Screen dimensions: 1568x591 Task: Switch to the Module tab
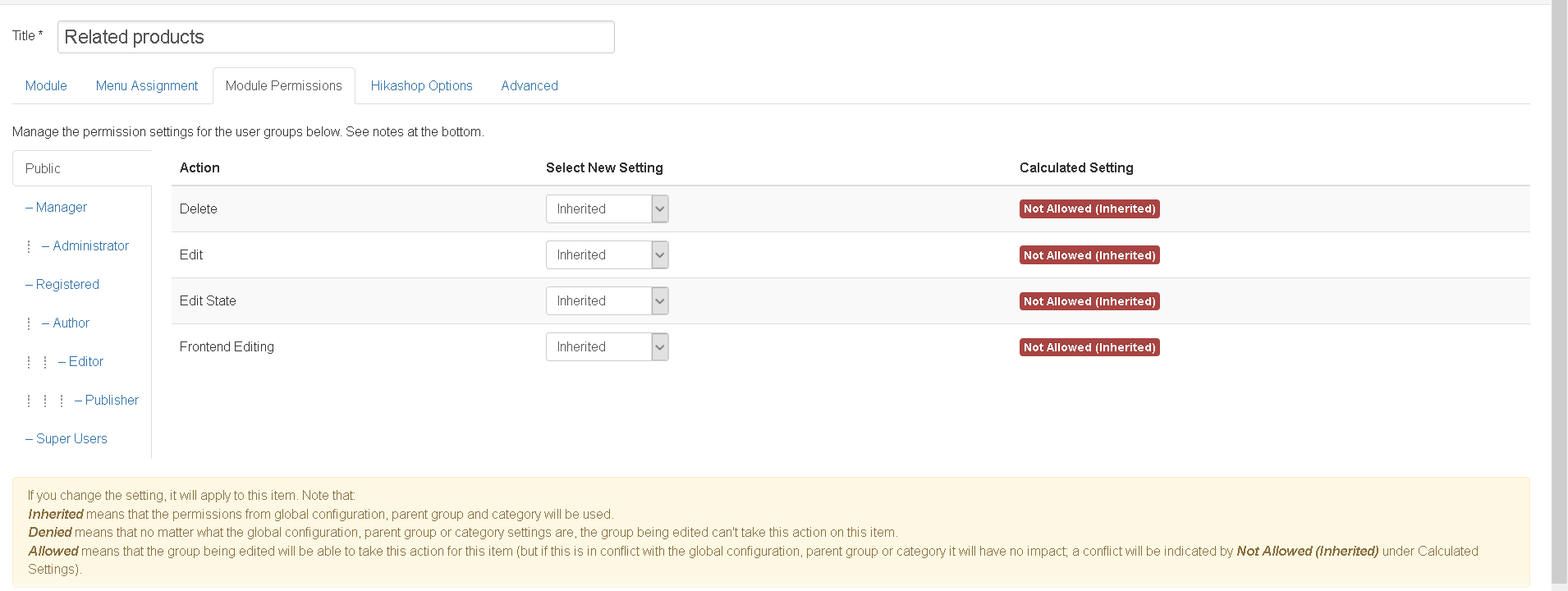pos(46,86)
